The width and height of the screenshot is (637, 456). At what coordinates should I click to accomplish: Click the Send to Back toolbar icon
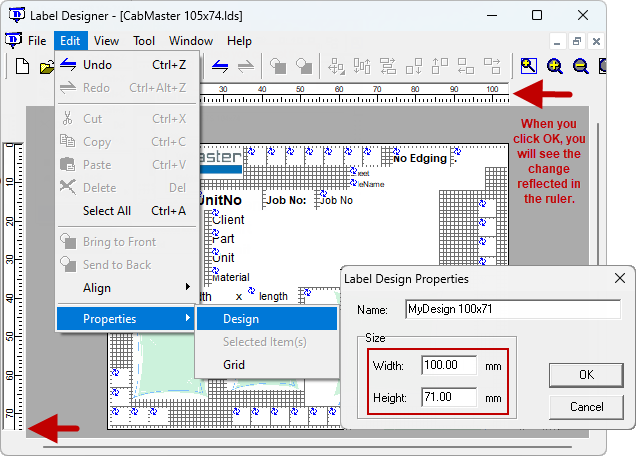click(304, 66)
